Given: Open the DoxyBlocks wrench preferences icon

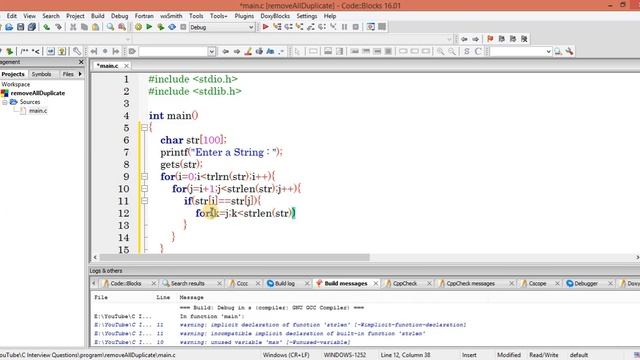Looking at the screenshot, I should (x=77, y=51).
